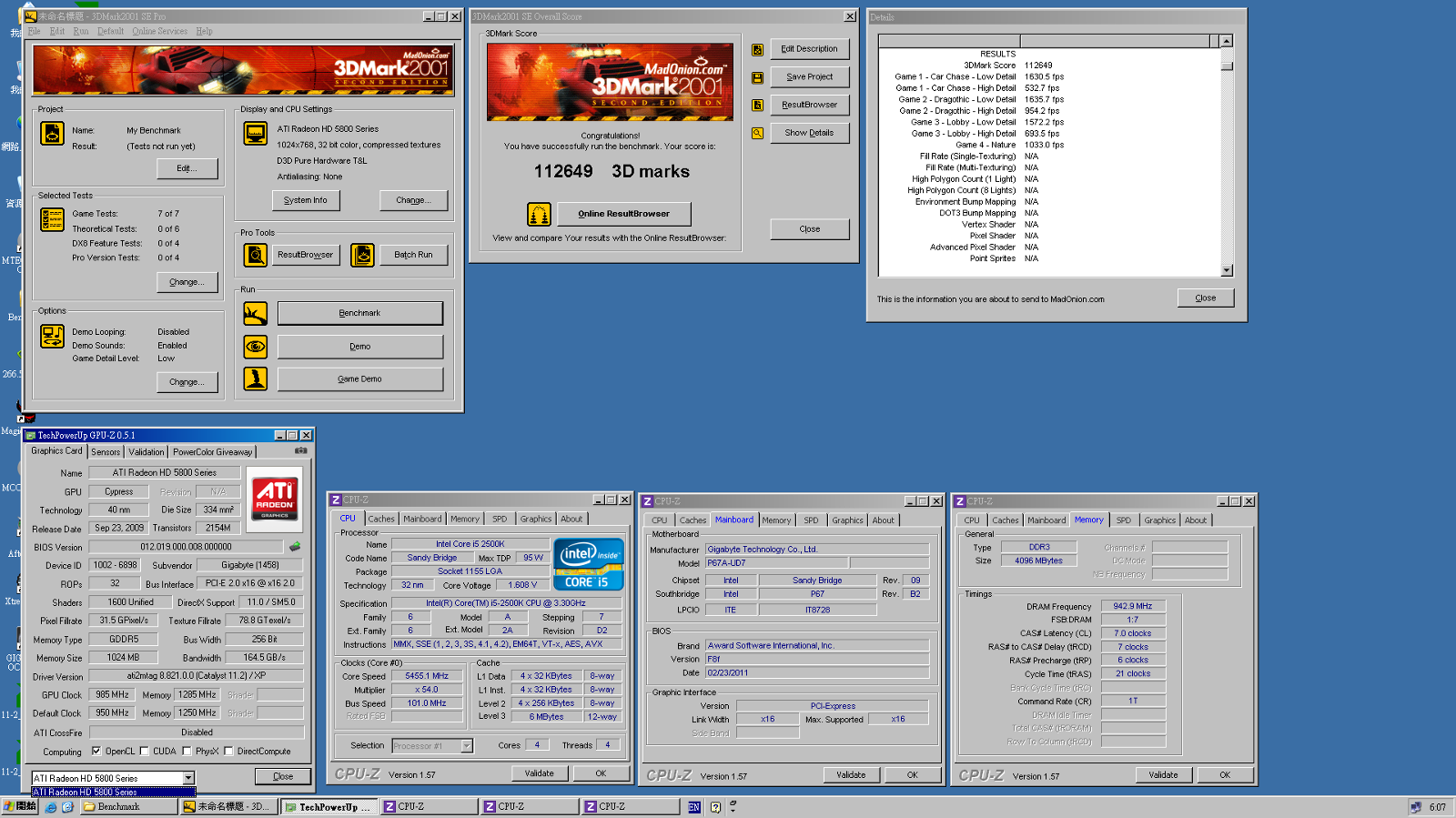Click Show Details button
The height and width of the screenshot is (818, 1456).
tap(809, 133)
